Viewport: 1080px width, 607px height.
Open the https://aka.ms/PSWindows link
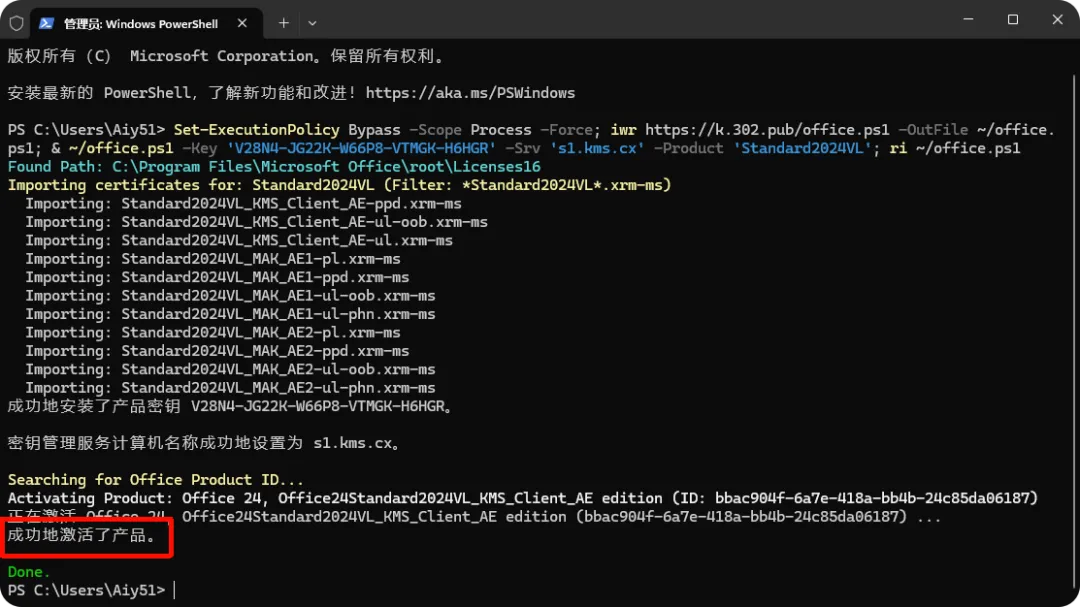coord(470,93)
